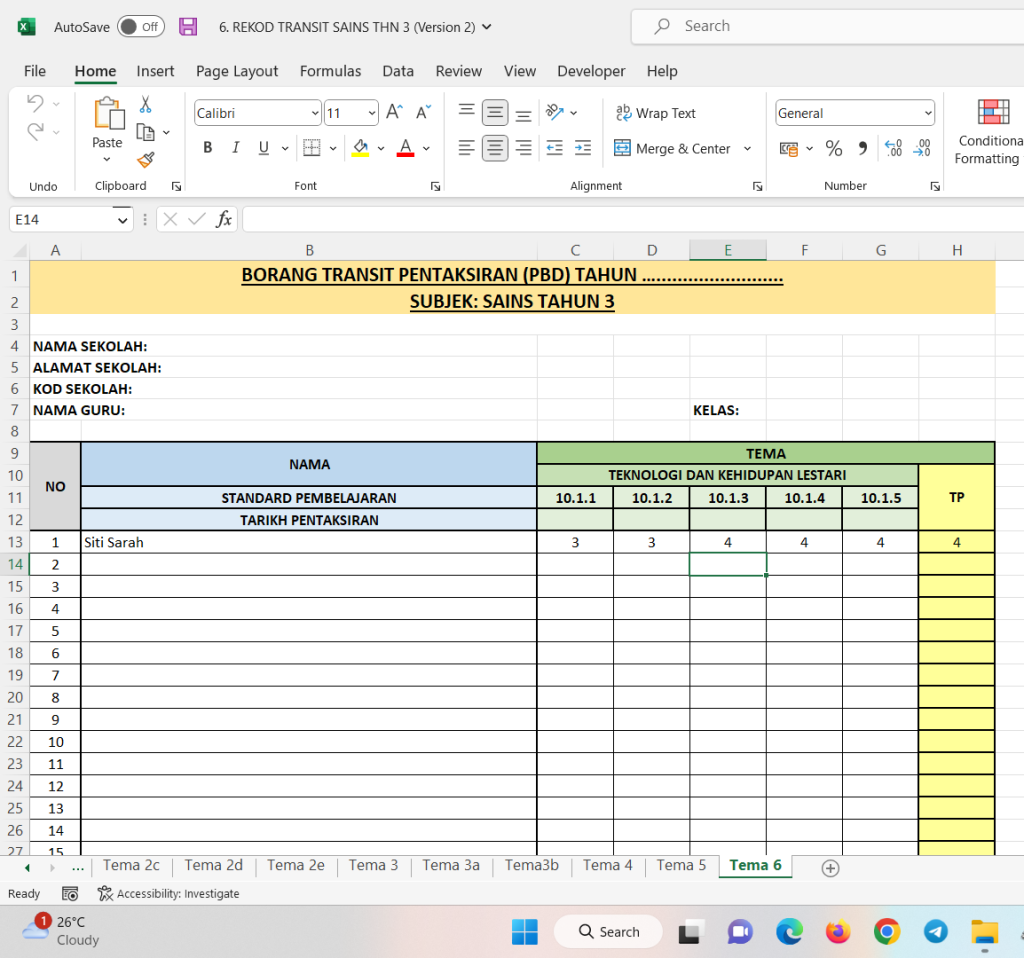Screen dimensions: 1024x958
Task: Open the General number format dropdown
Action: (928, 112)
